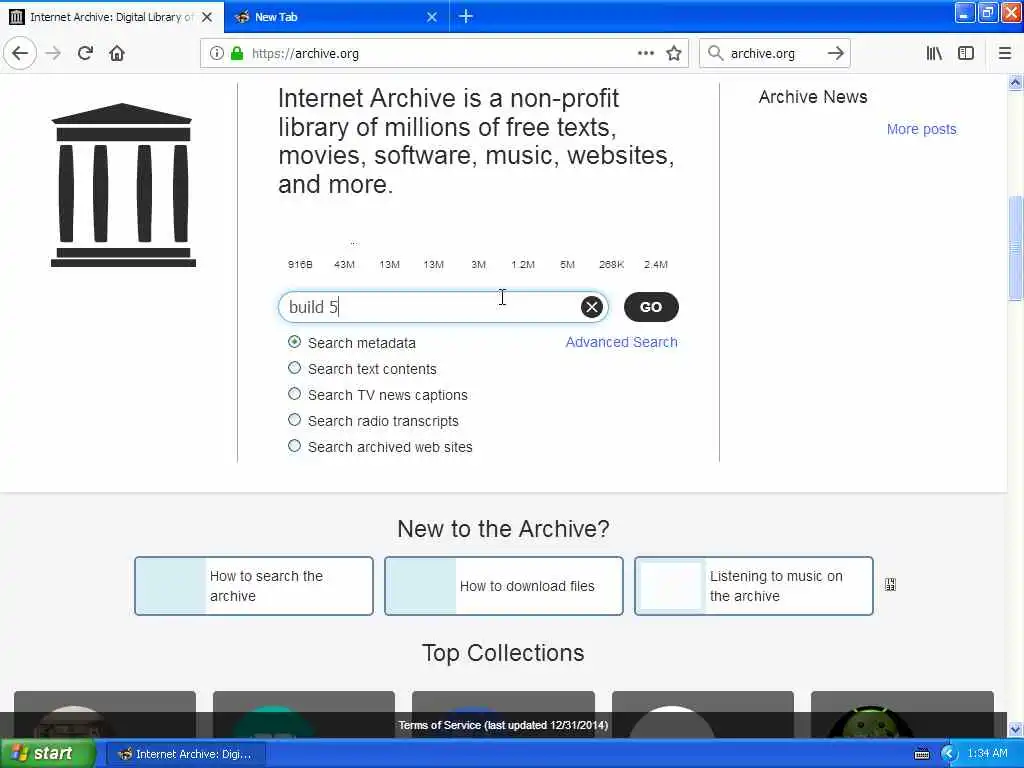
Task: Click the Internet Archive building logo
Action: click(123, 185)
